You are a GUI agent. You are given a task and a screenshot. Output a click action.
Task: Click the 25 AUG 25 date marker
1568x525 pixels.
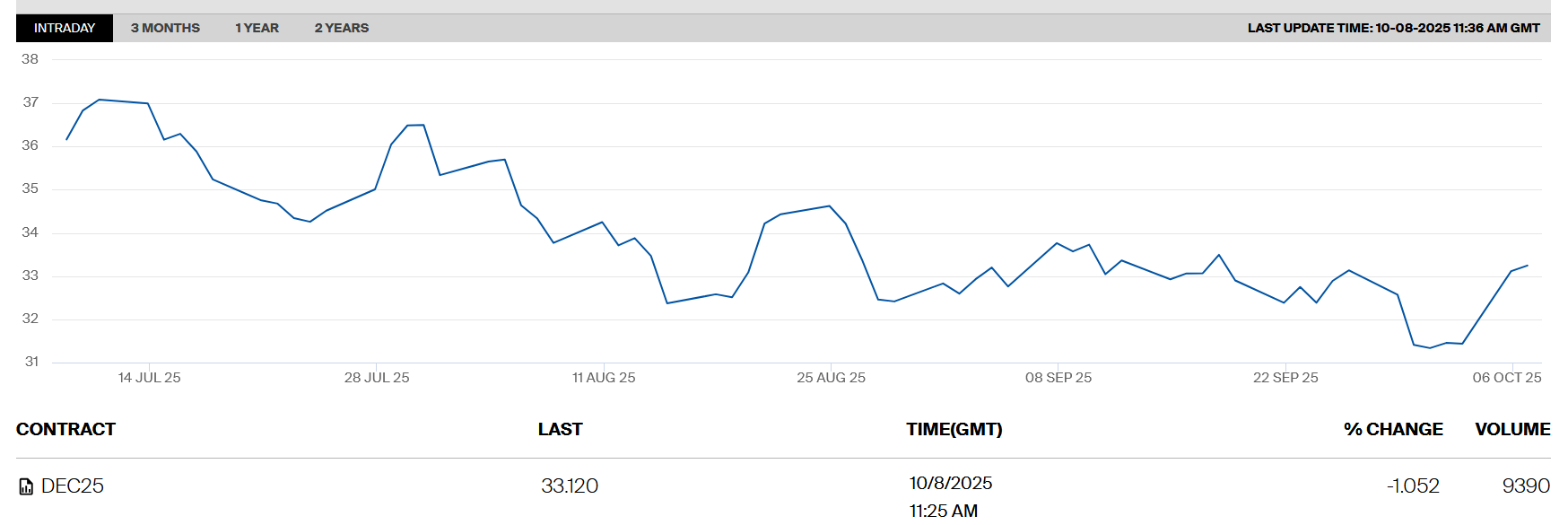tap(831, 378)
